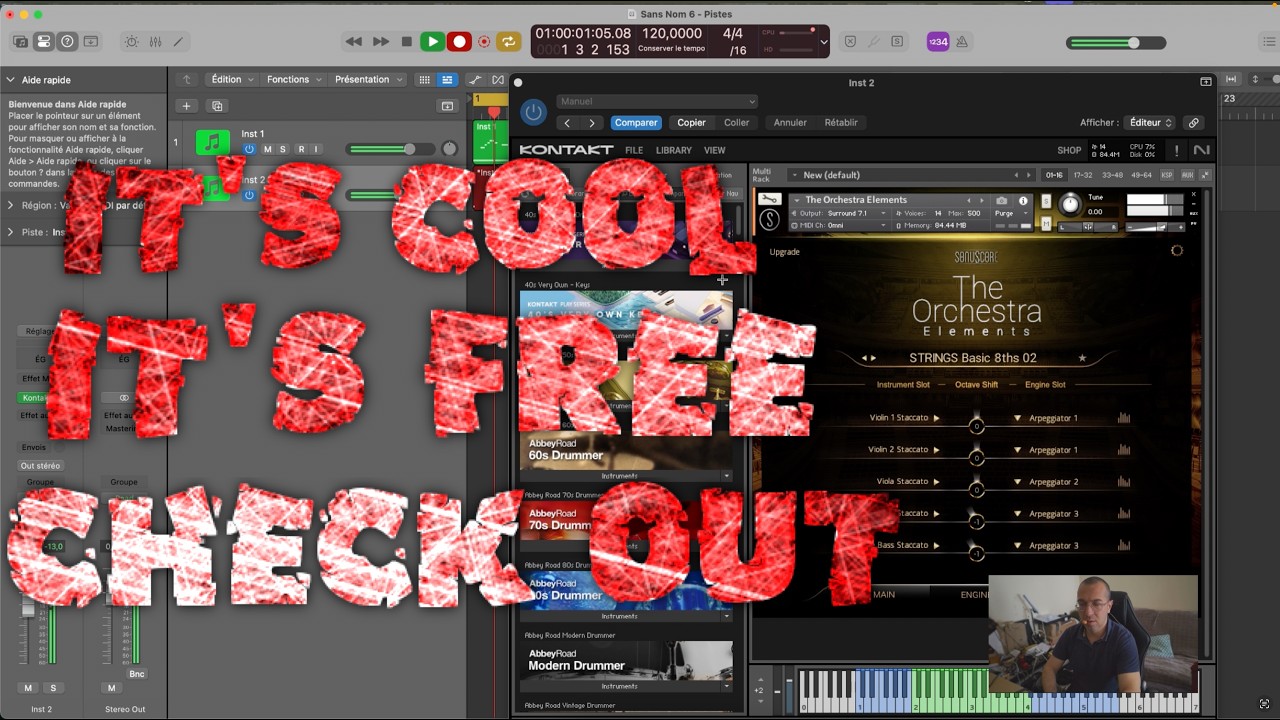Viewport: 1280px width, 720px height.
Task: Open the toolbar download tray button
Action: coord(91,42)
